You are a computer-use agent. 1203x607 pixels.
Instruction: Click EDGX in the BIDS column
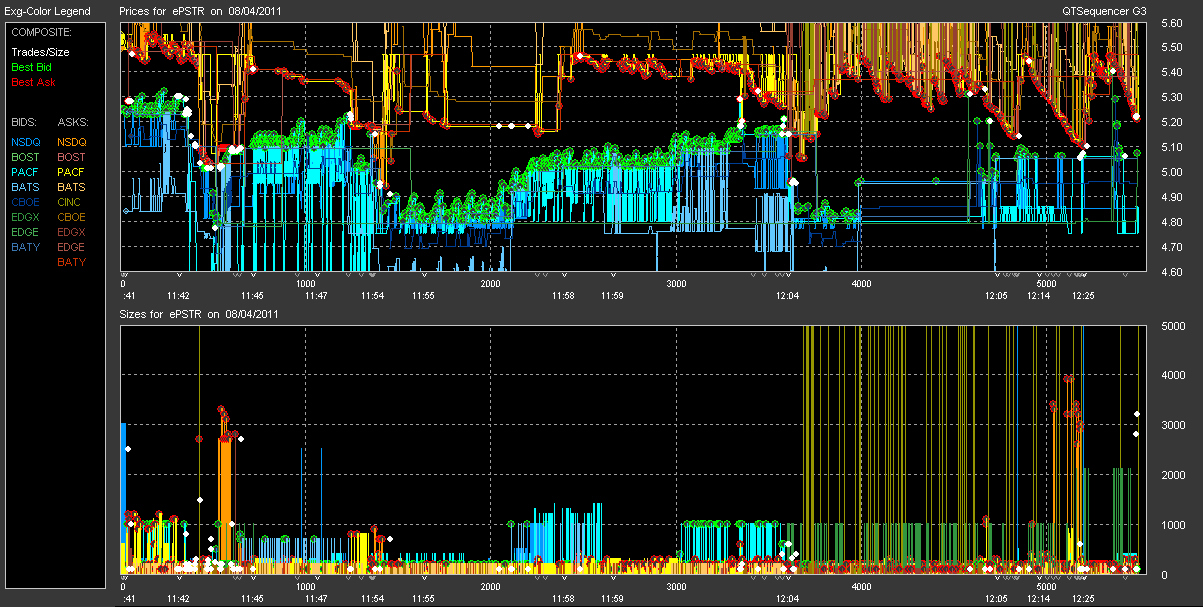point(25,217)
